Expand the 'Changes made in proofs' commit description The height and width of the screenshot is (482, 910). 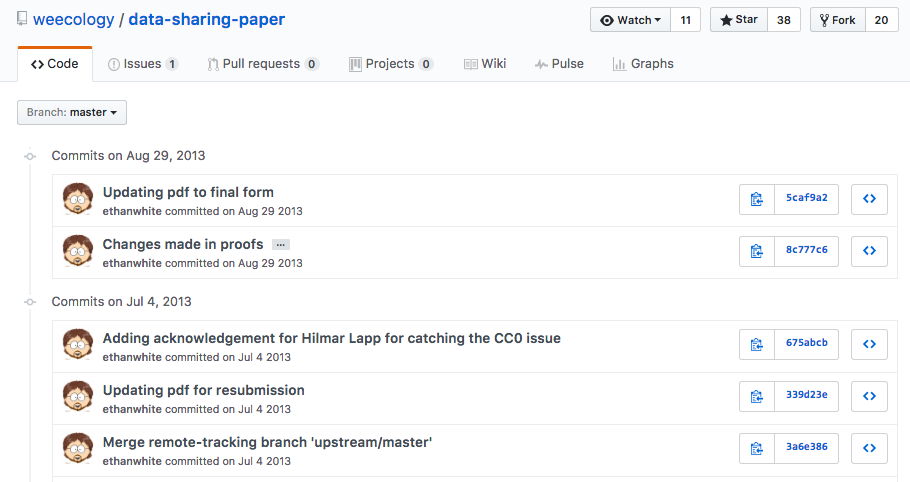[280, 245]
